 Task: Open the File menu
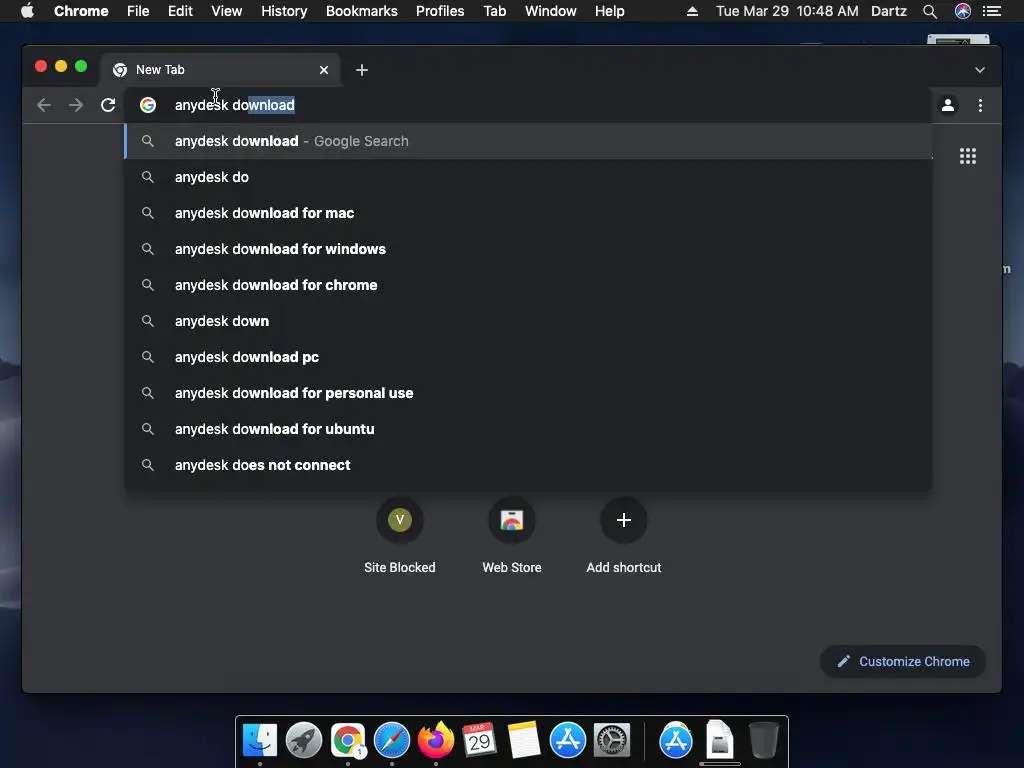tap(138, 11)
